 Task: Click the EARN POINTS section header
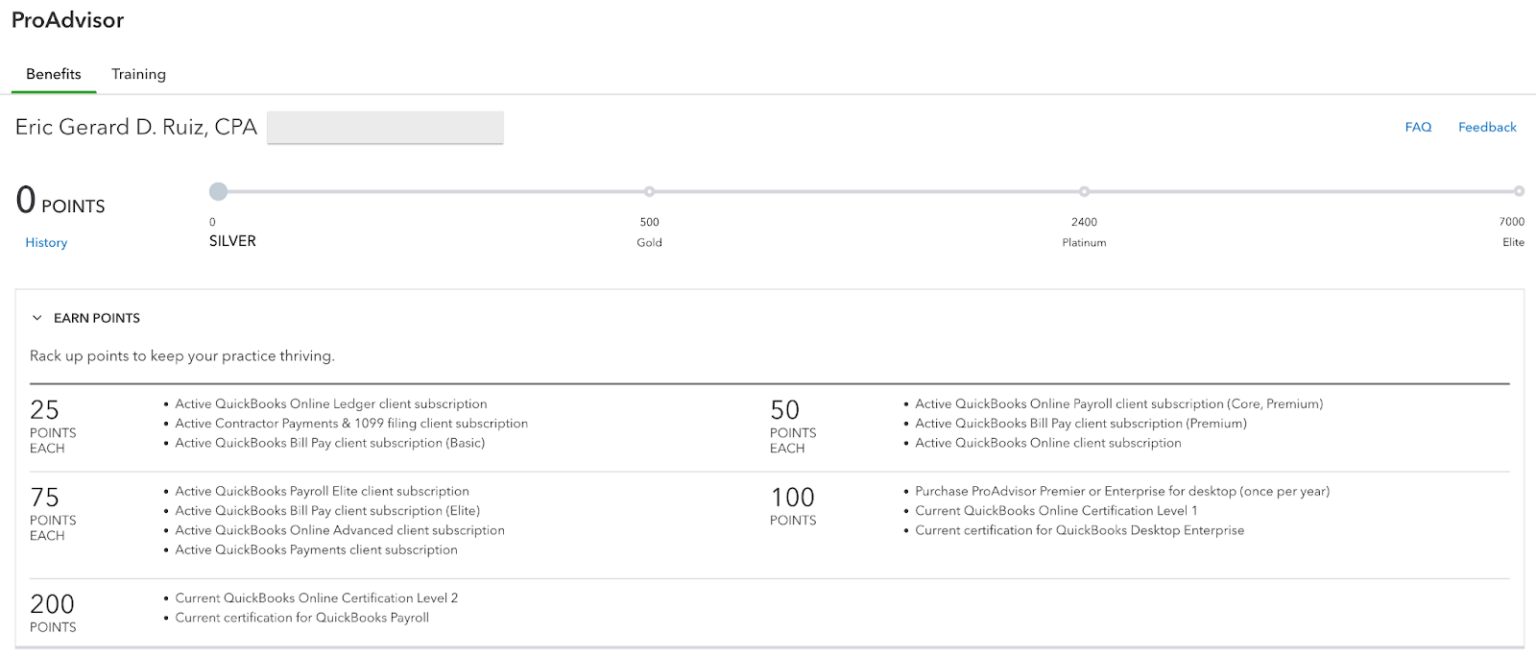pos(98,318)
